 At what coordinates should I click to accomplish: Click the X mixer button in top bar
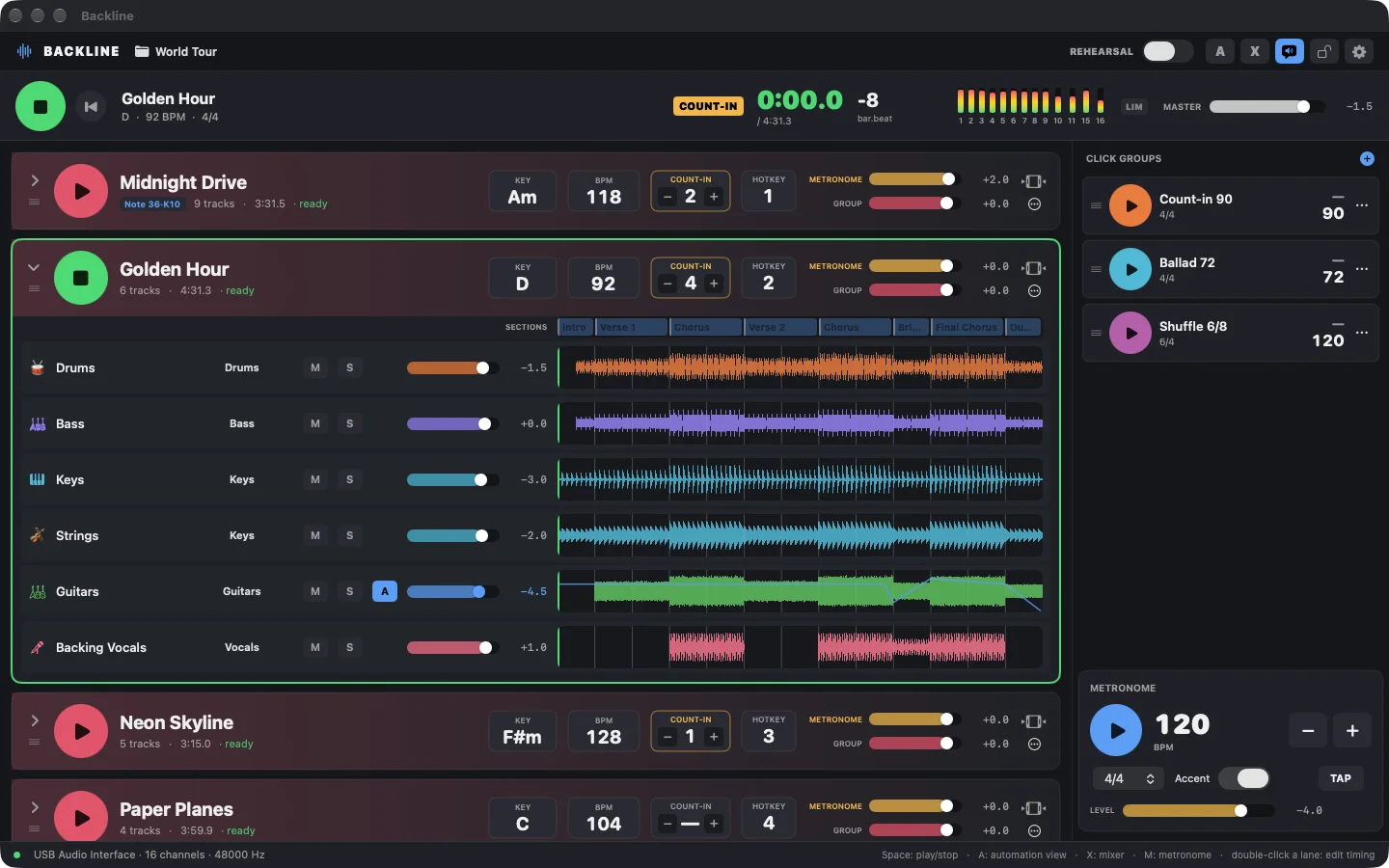pos(1255,52)
